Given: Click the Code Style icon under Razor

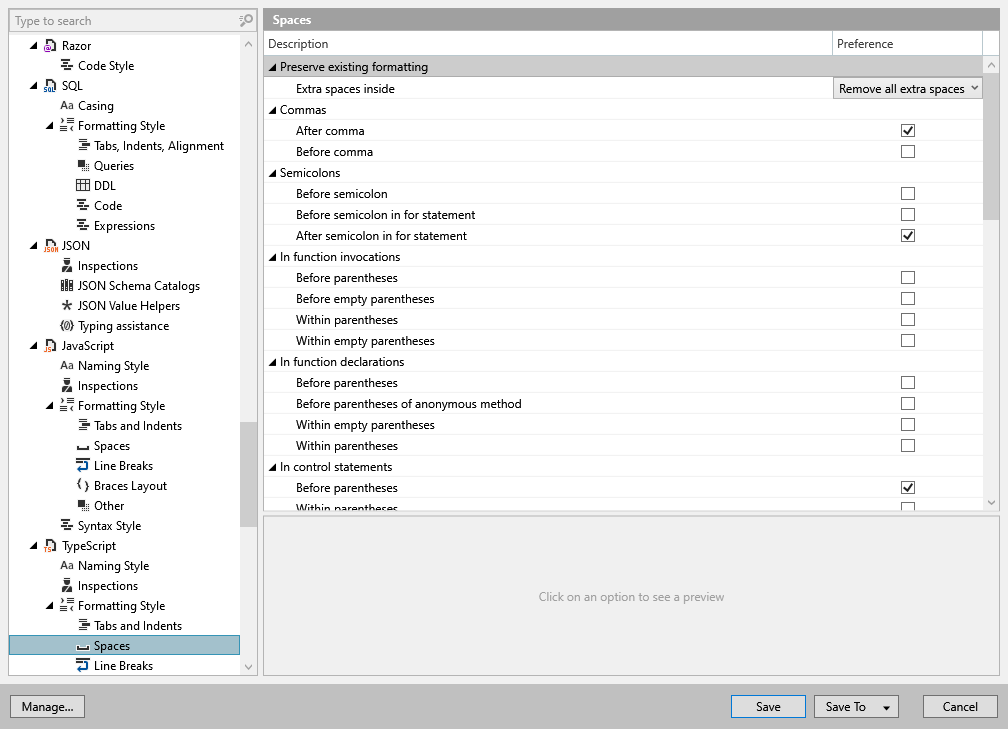Looking at the screenshot, I should (66, 66).
